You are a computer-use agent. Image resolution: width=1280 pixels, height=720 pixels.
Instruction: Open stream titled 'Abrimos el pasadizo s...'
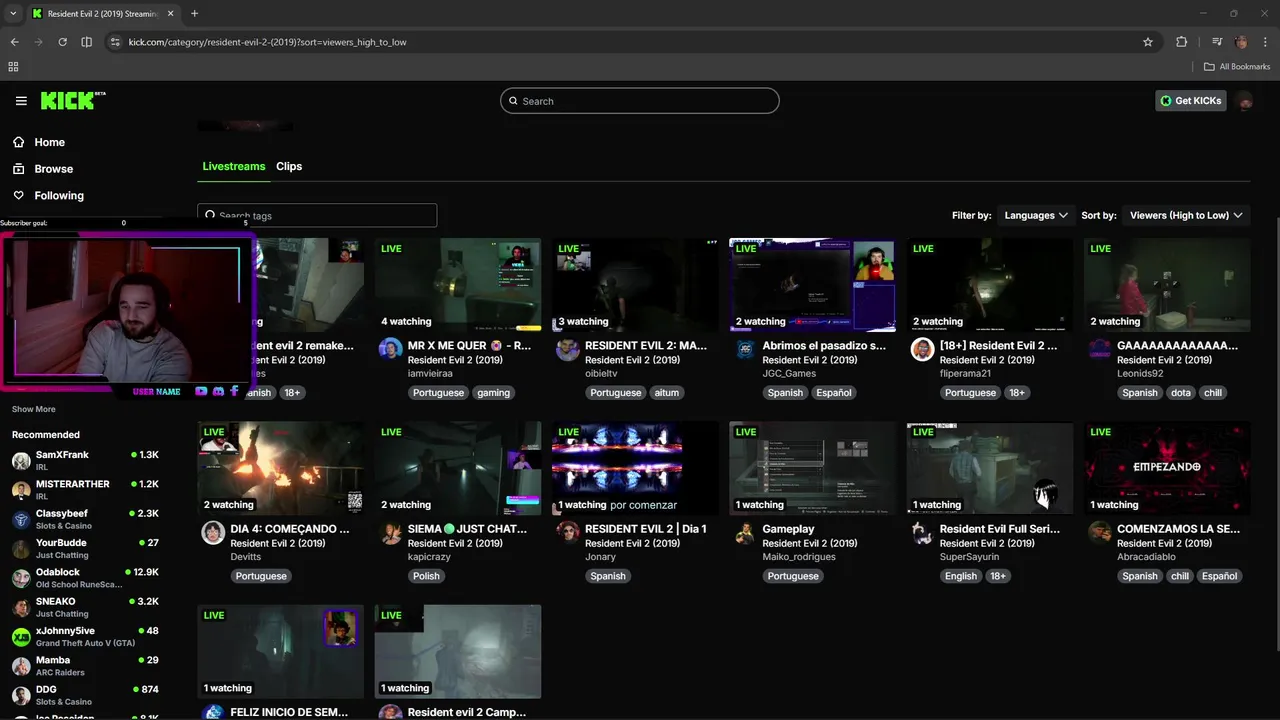(x=824, y=346)
